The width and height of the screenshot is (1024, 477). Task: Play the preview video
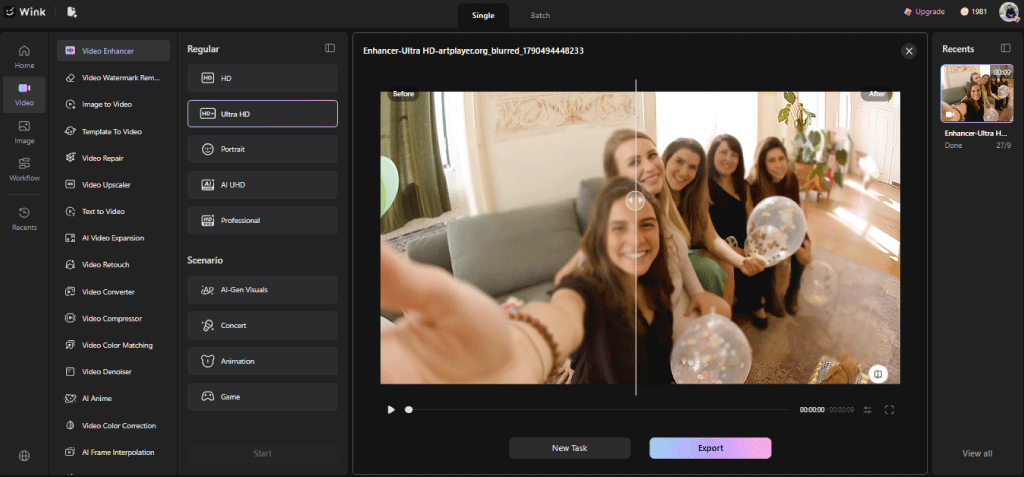coord(391,410)
